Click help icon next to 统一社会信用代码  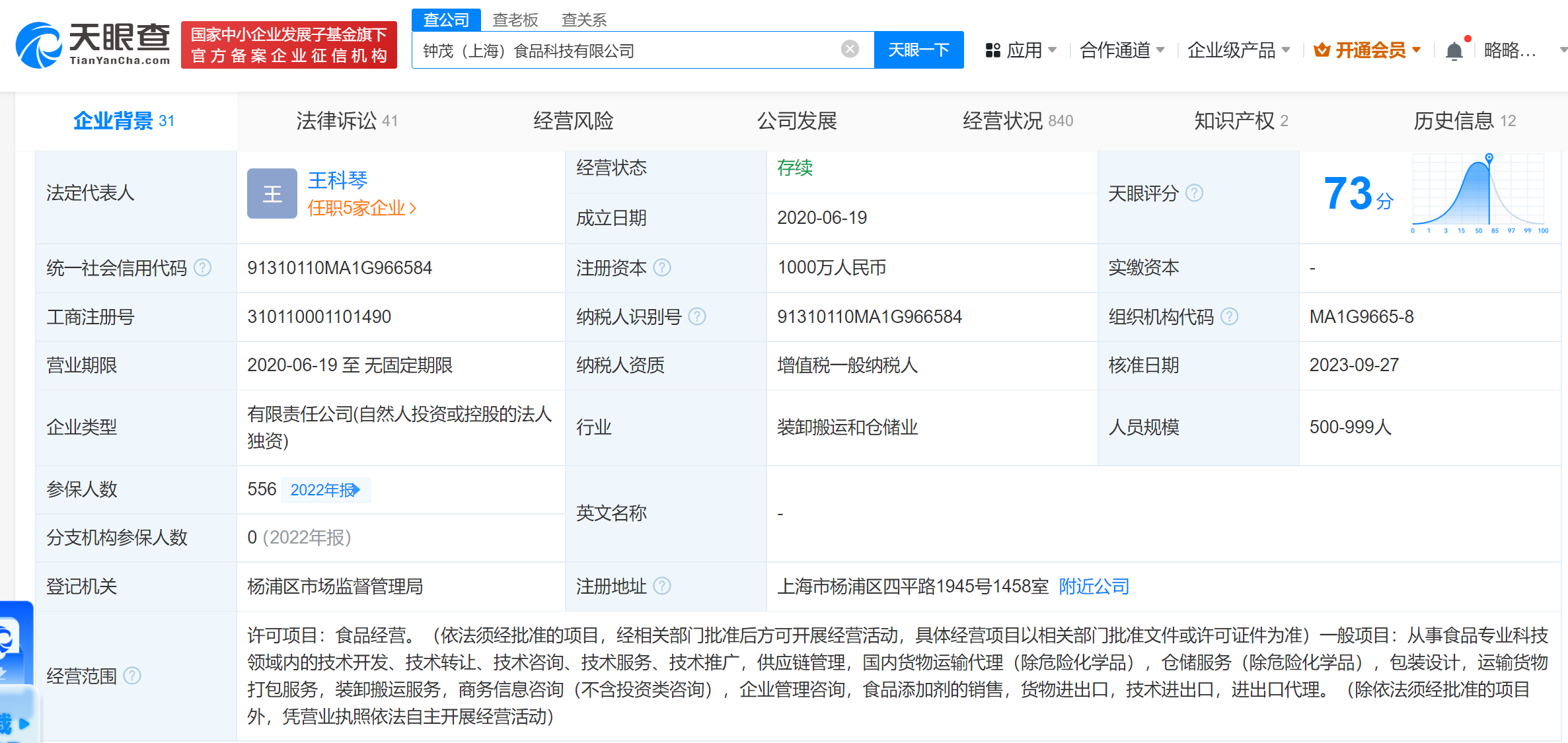point(202,267)
